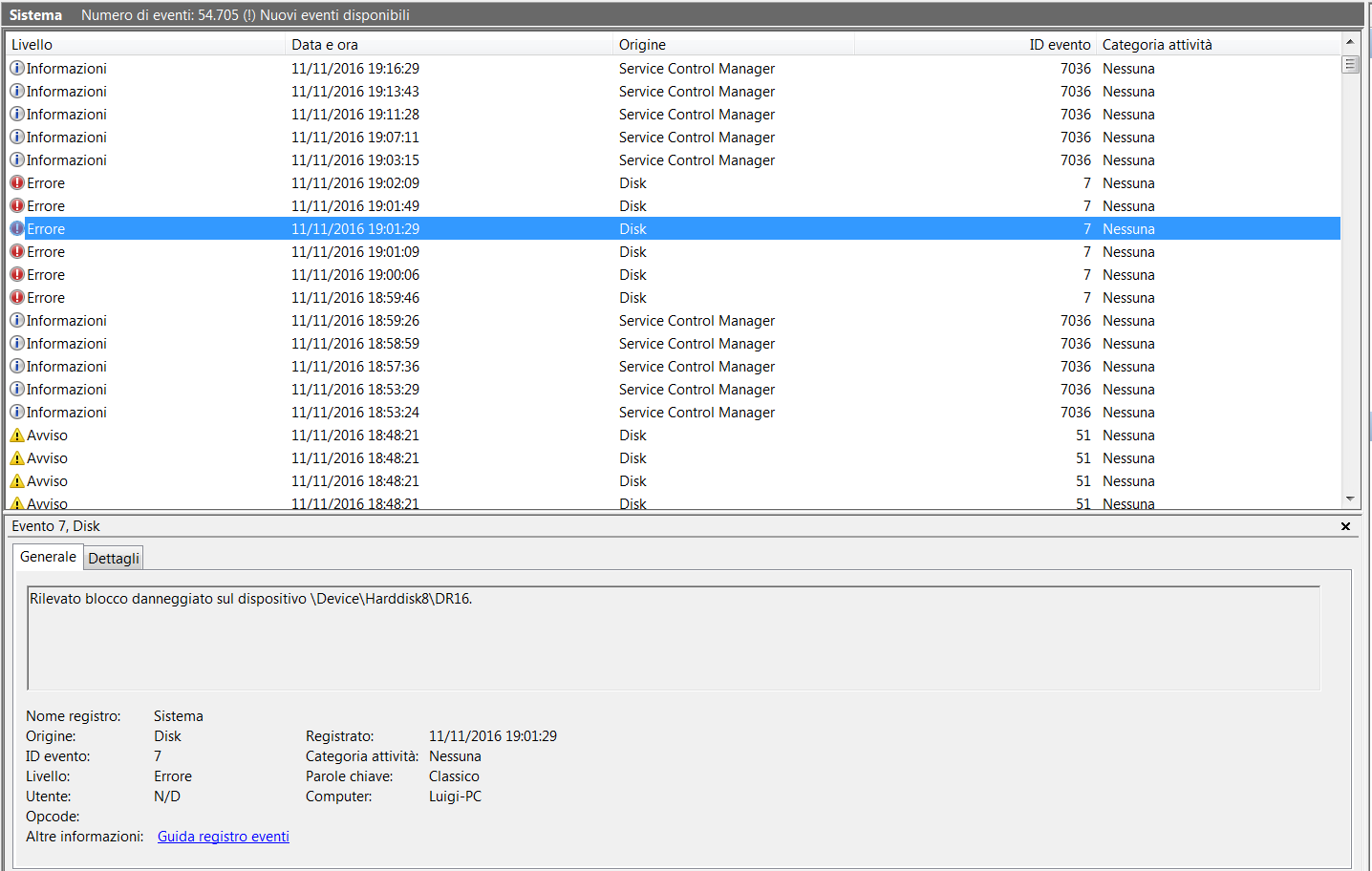Sort events by the Livello column header

coord(143,45)
